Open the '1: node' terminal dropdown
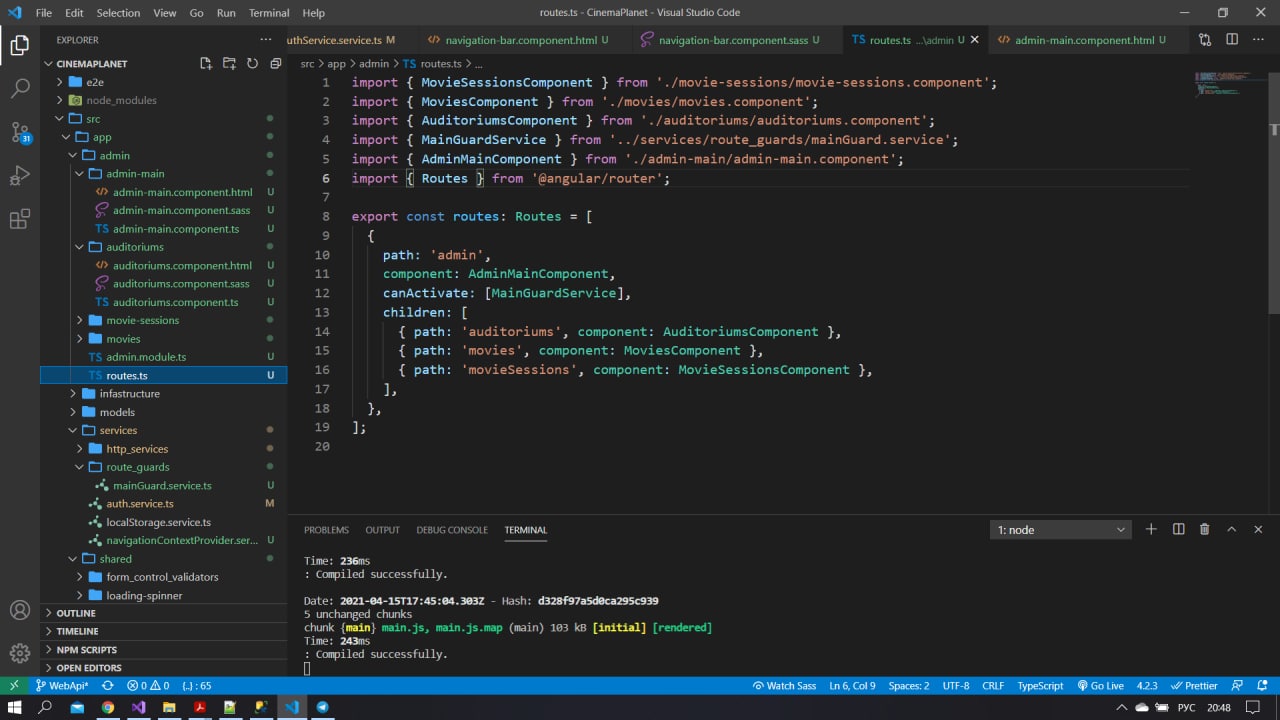The width and height of the screenshot is (1280, 720). click(1060, 530)
